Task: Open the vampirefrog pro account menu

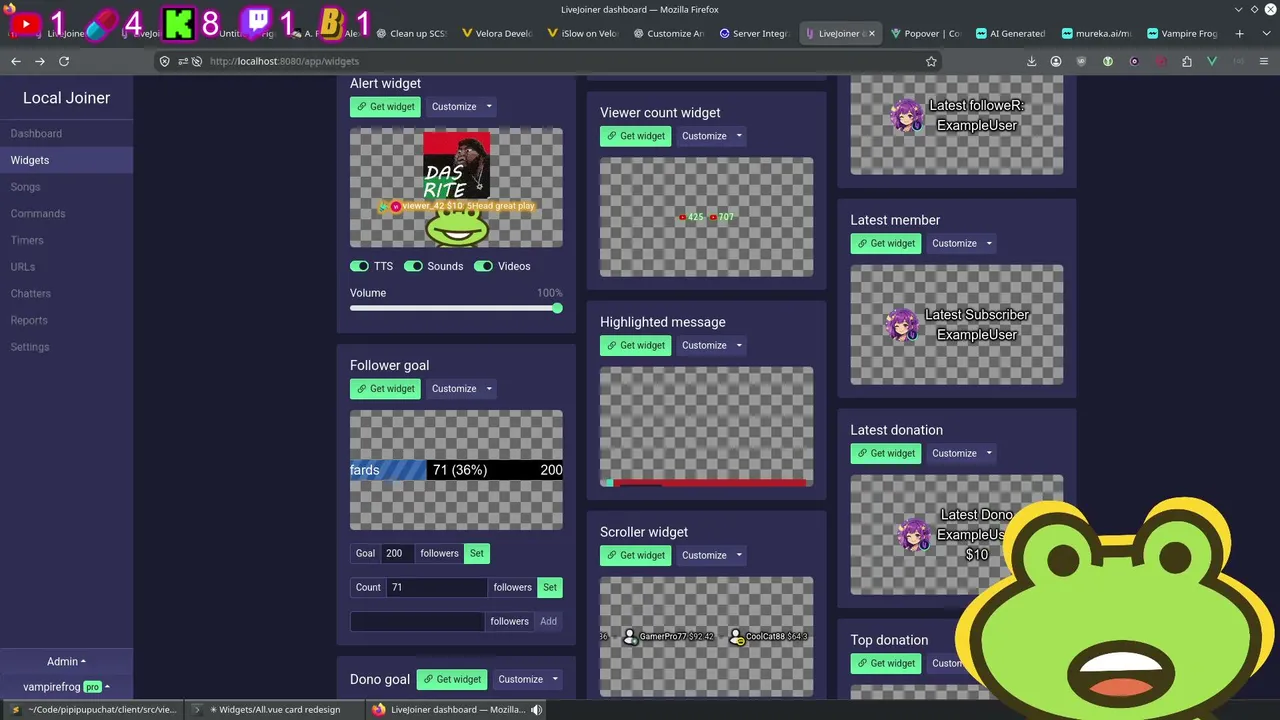Action: point(66,687)
